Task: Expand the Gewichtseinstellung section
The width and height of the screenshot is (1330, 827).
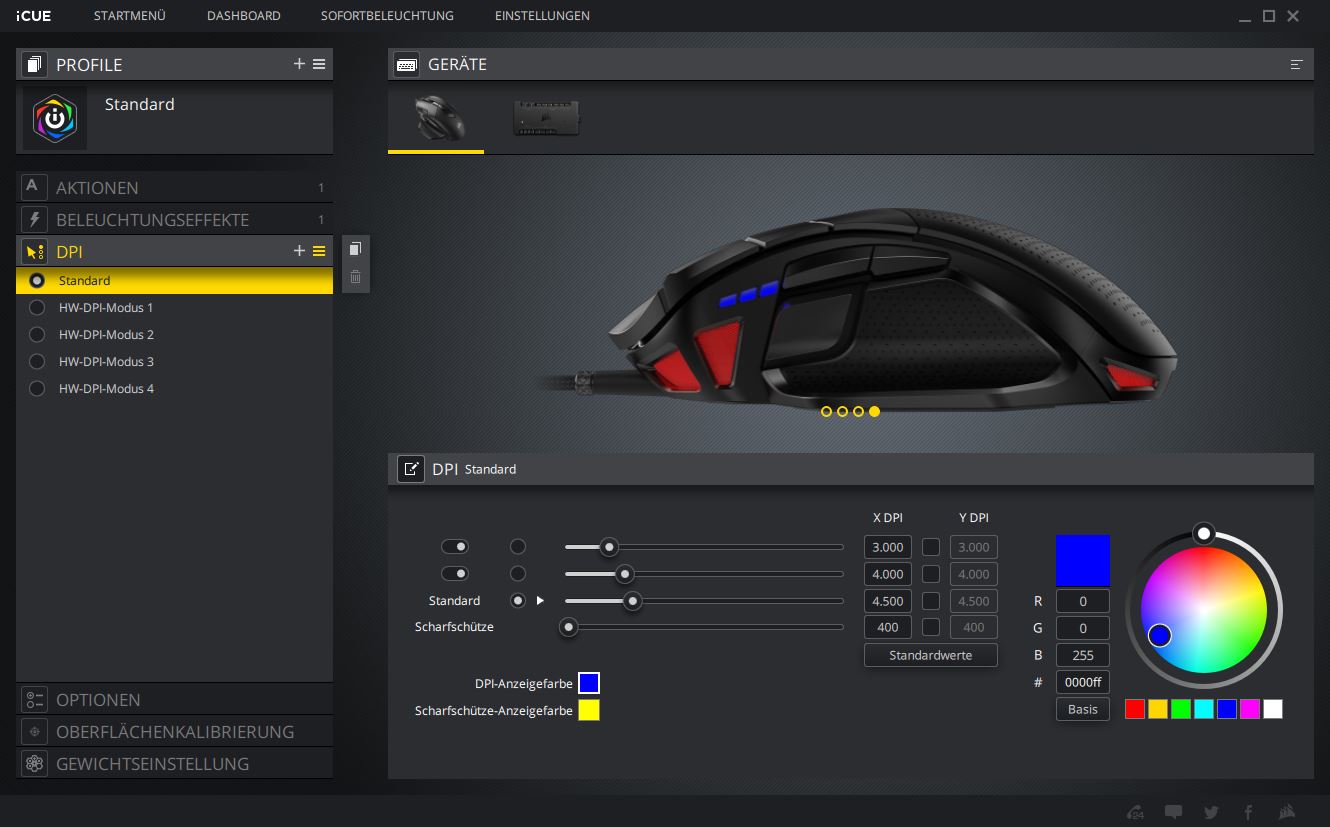Action: click(x=174, y=763)
